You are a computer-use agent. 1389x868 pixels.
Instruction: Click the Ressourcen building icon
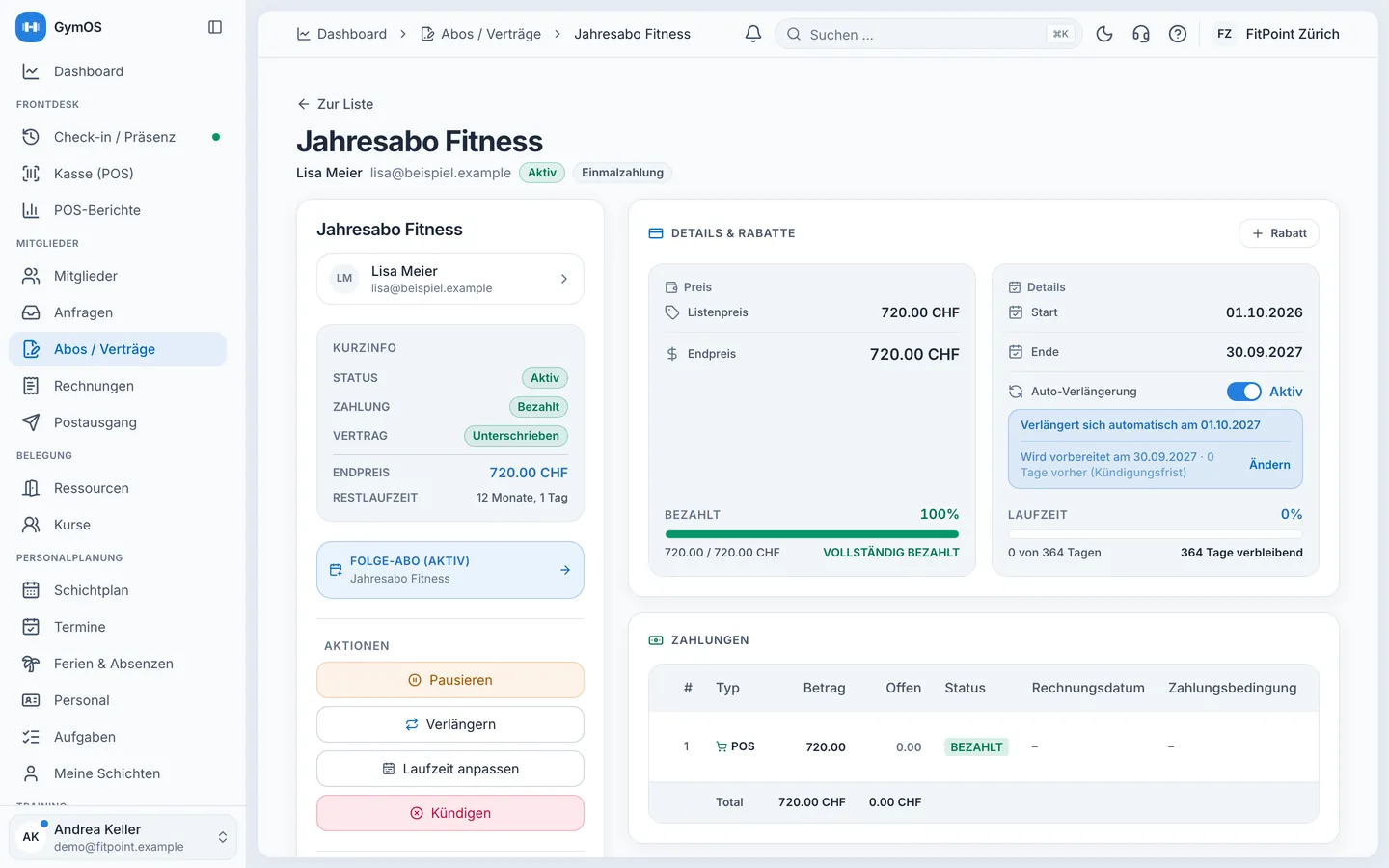pos(31,488)
